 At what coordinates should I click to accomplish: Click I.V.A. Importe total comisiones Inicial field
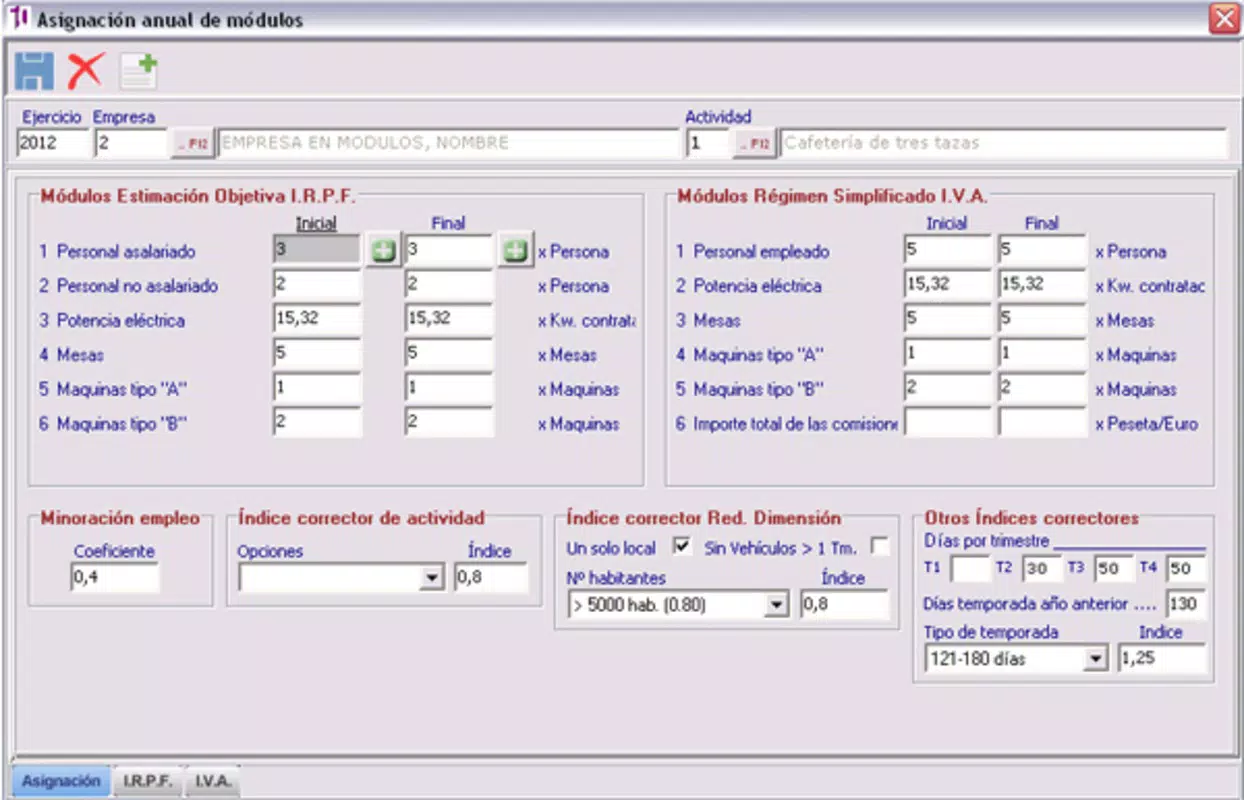click(948, 424)
